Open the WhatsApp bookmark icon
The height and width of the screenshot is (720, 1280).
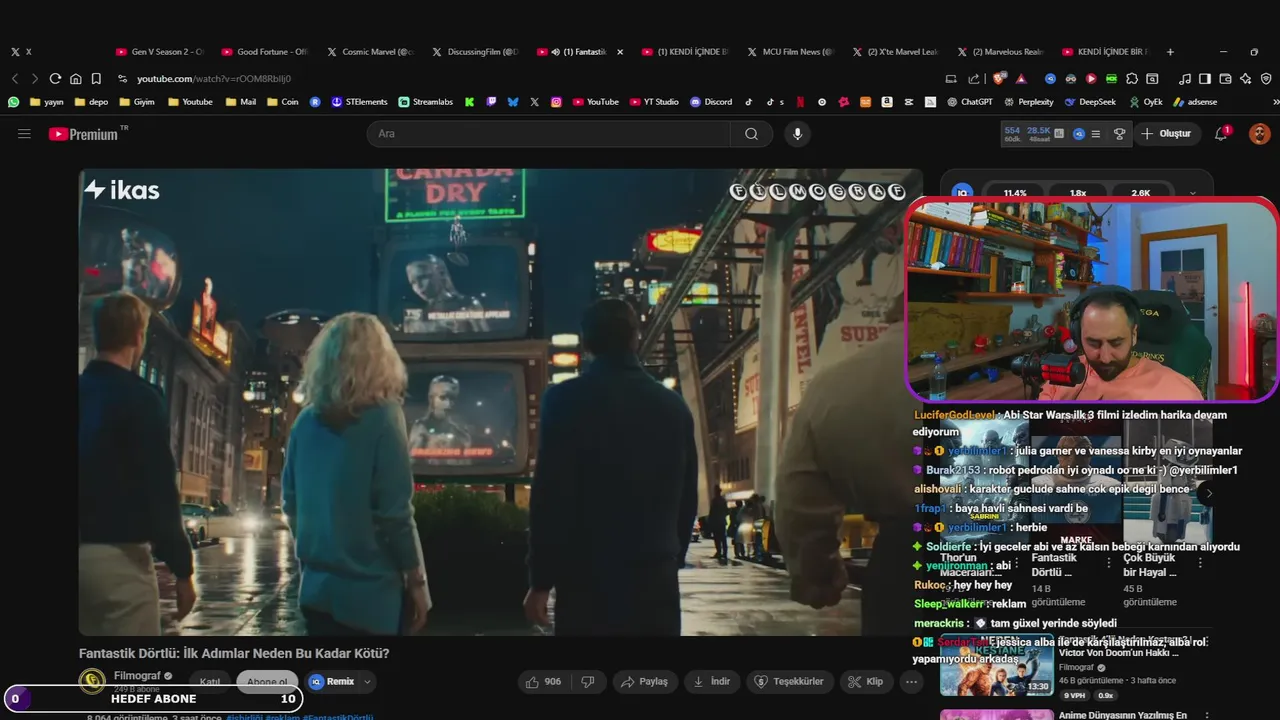(13, 101)
